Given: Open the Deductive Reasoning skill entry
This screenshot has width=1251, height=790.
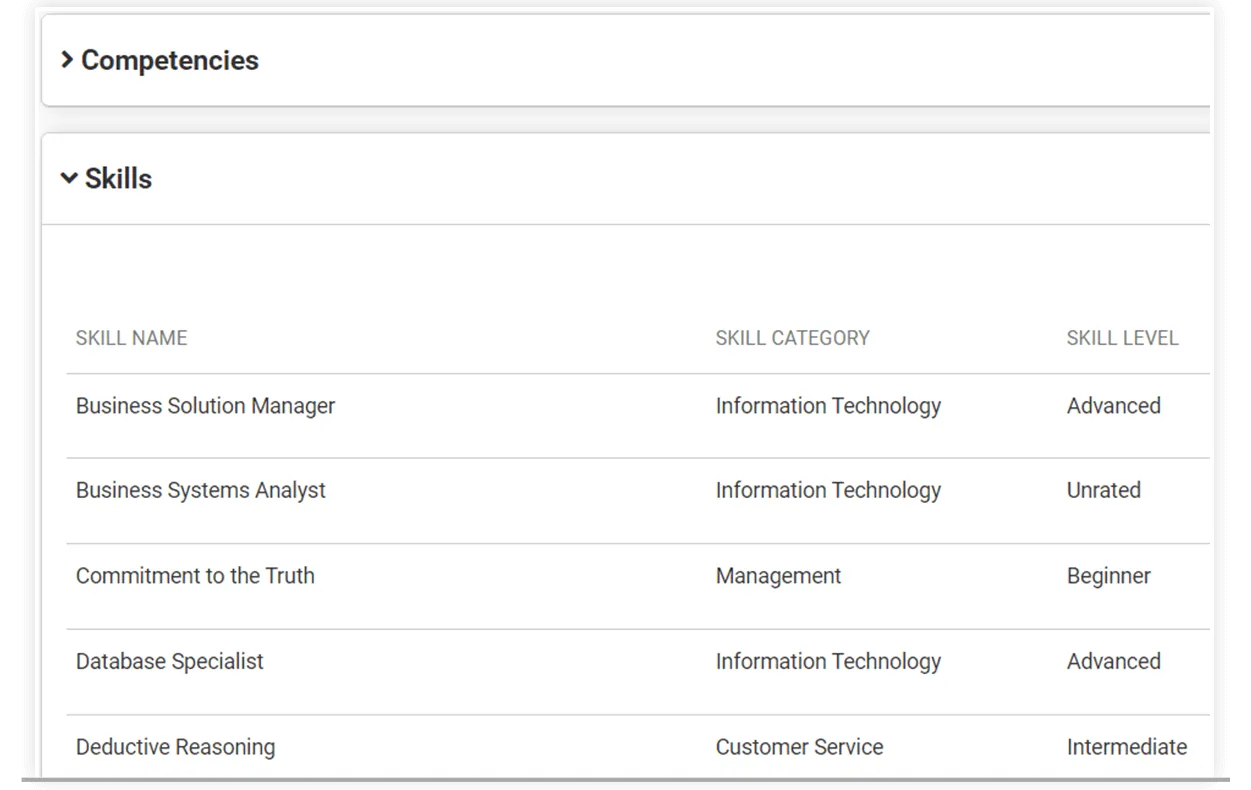Looking at the screenshot, I should [175, 746].
